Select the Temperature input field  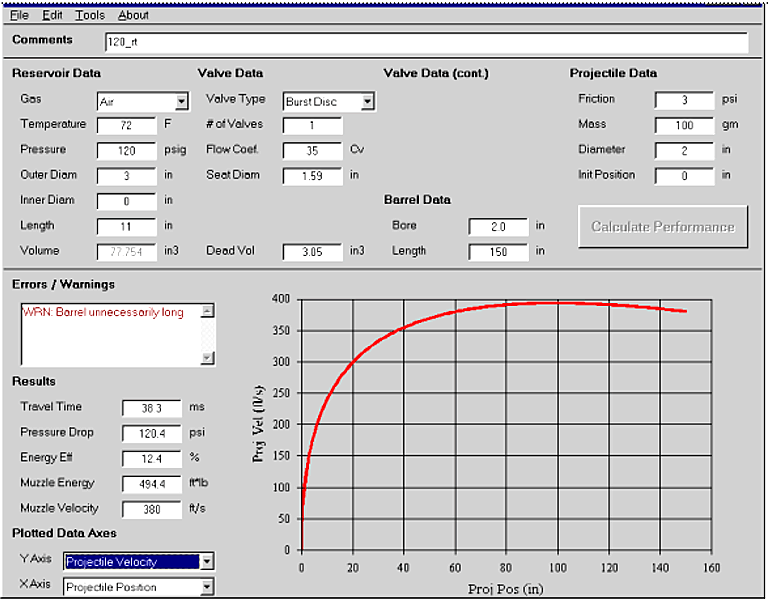pos(126,125)
